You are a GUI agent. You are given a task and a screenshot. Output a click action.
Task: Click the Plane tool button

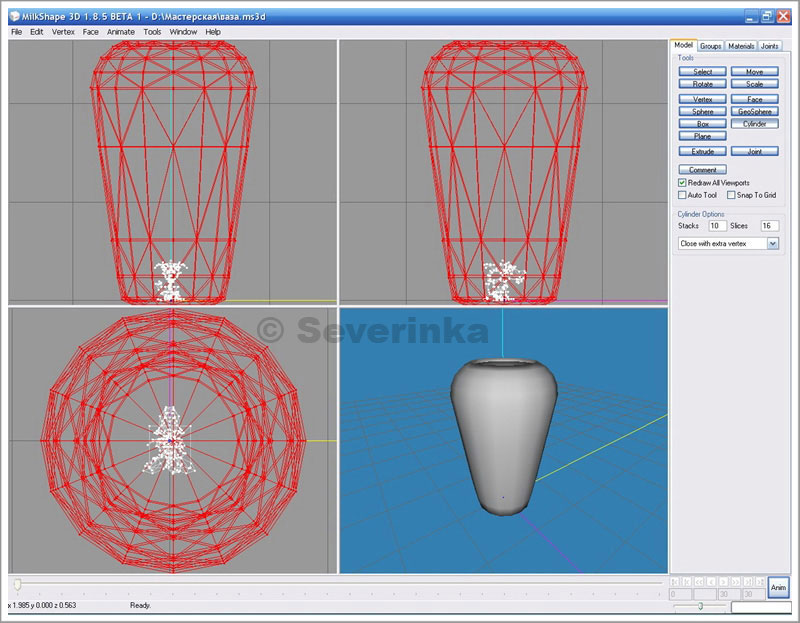703,136
